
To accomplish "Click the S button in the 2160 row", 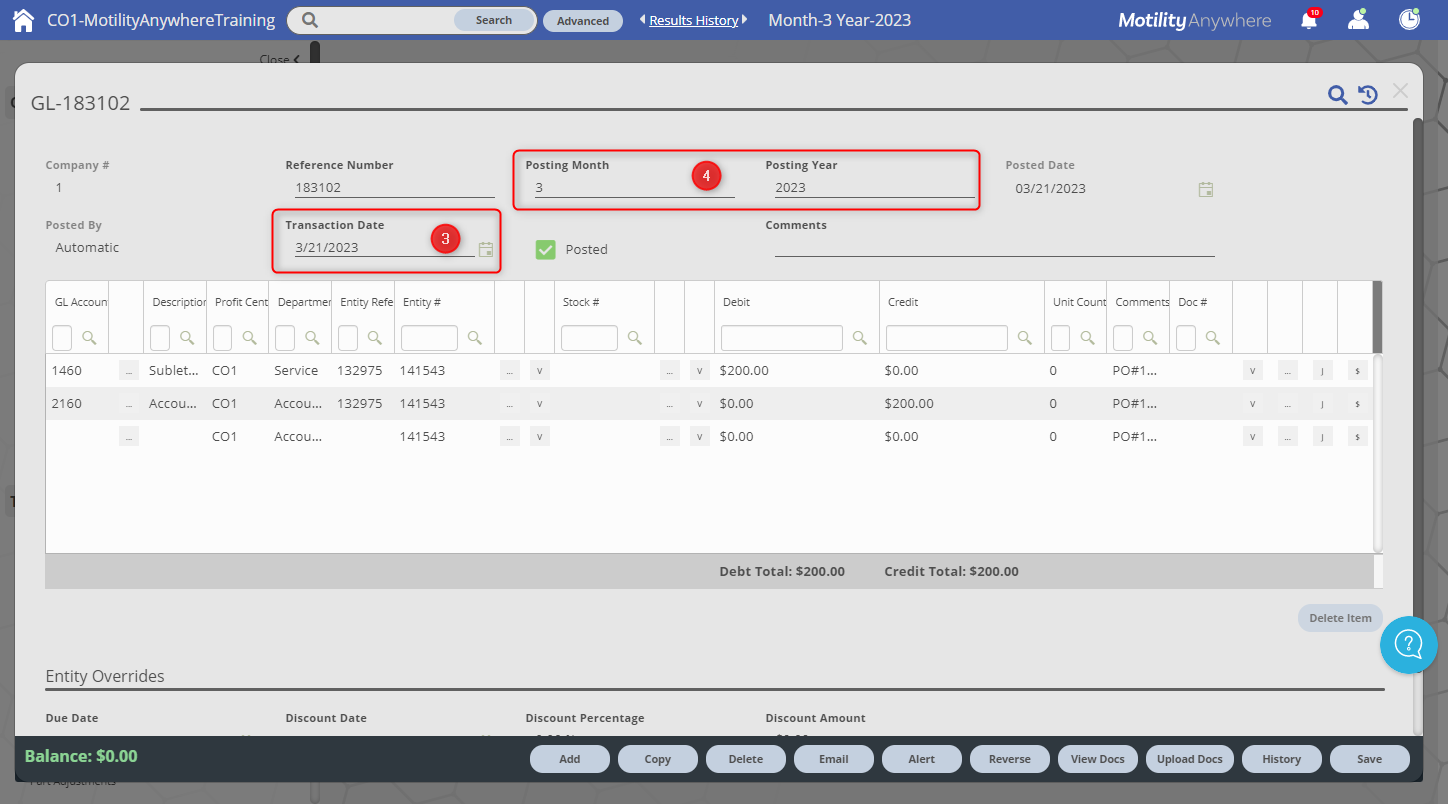I will pyautogui.click(x=1357, y=404).
